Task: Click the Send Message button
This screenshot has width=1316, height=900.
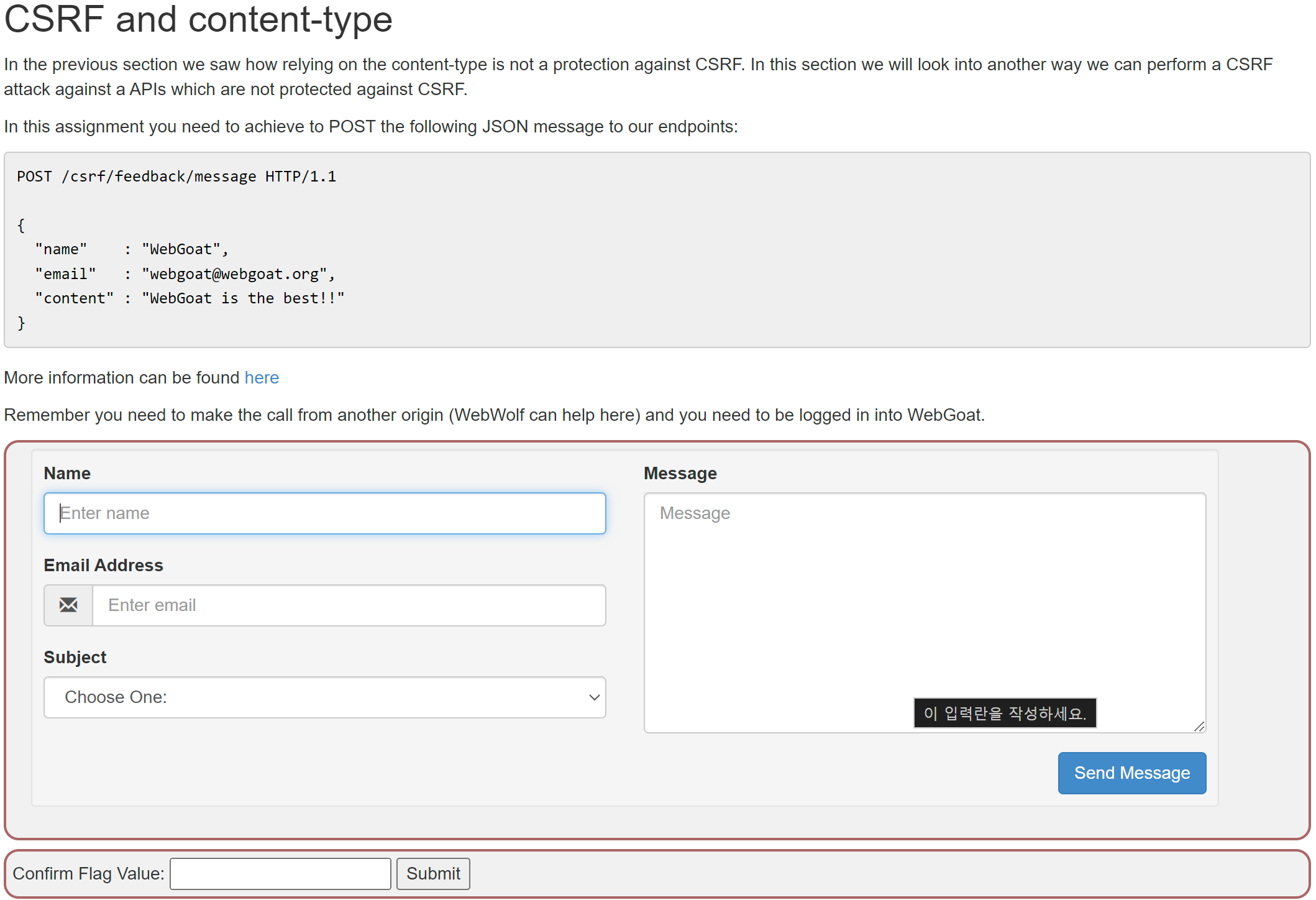Action: tap(1131, 773)
